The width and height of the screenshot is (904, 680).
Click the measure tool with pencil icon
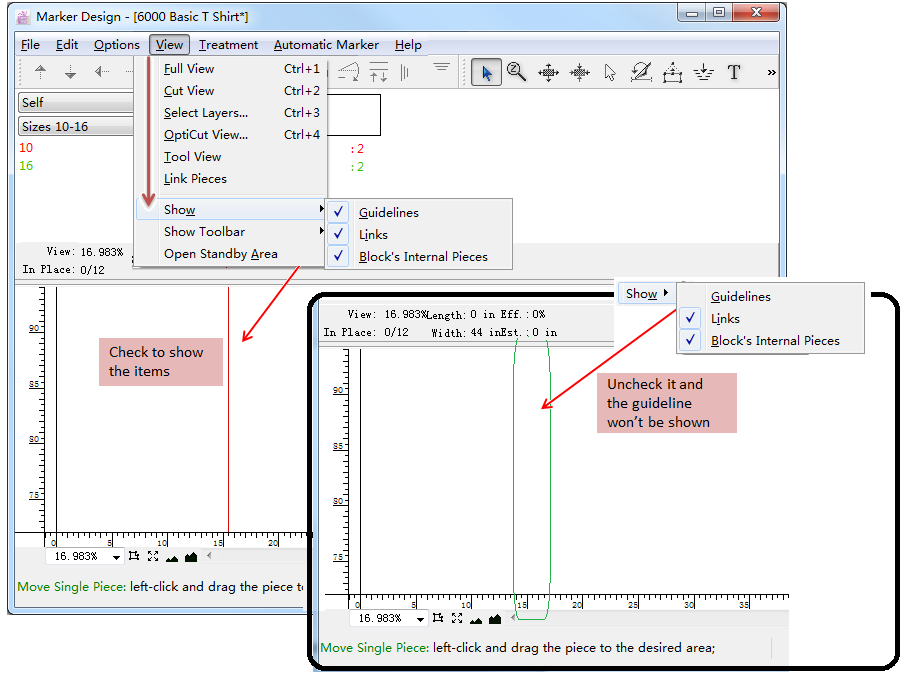pyautogui.click(x=641, y=72)
